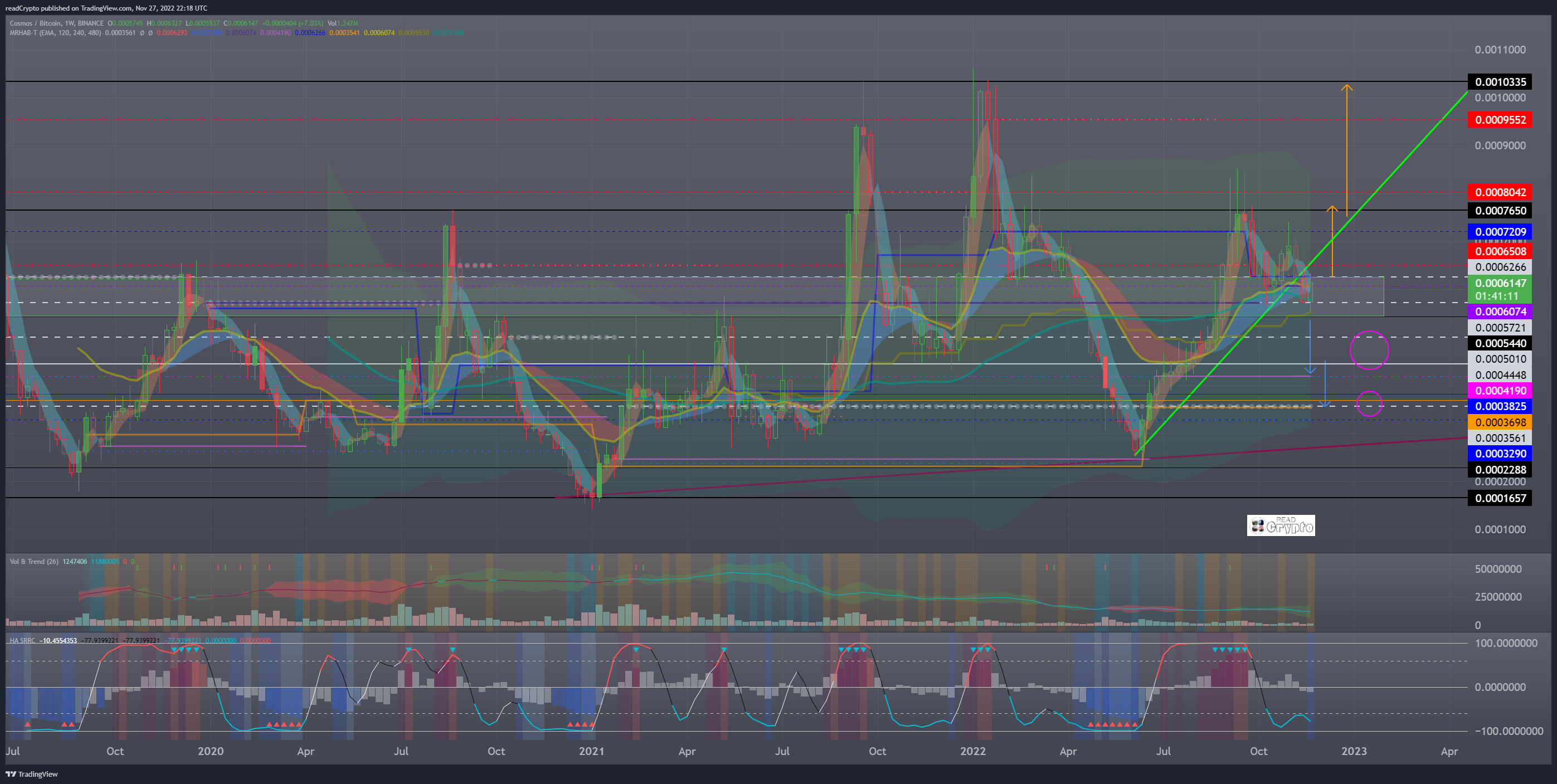Click the red 0.0006508 price label
1557x784 pixels.
[1500, 251]
